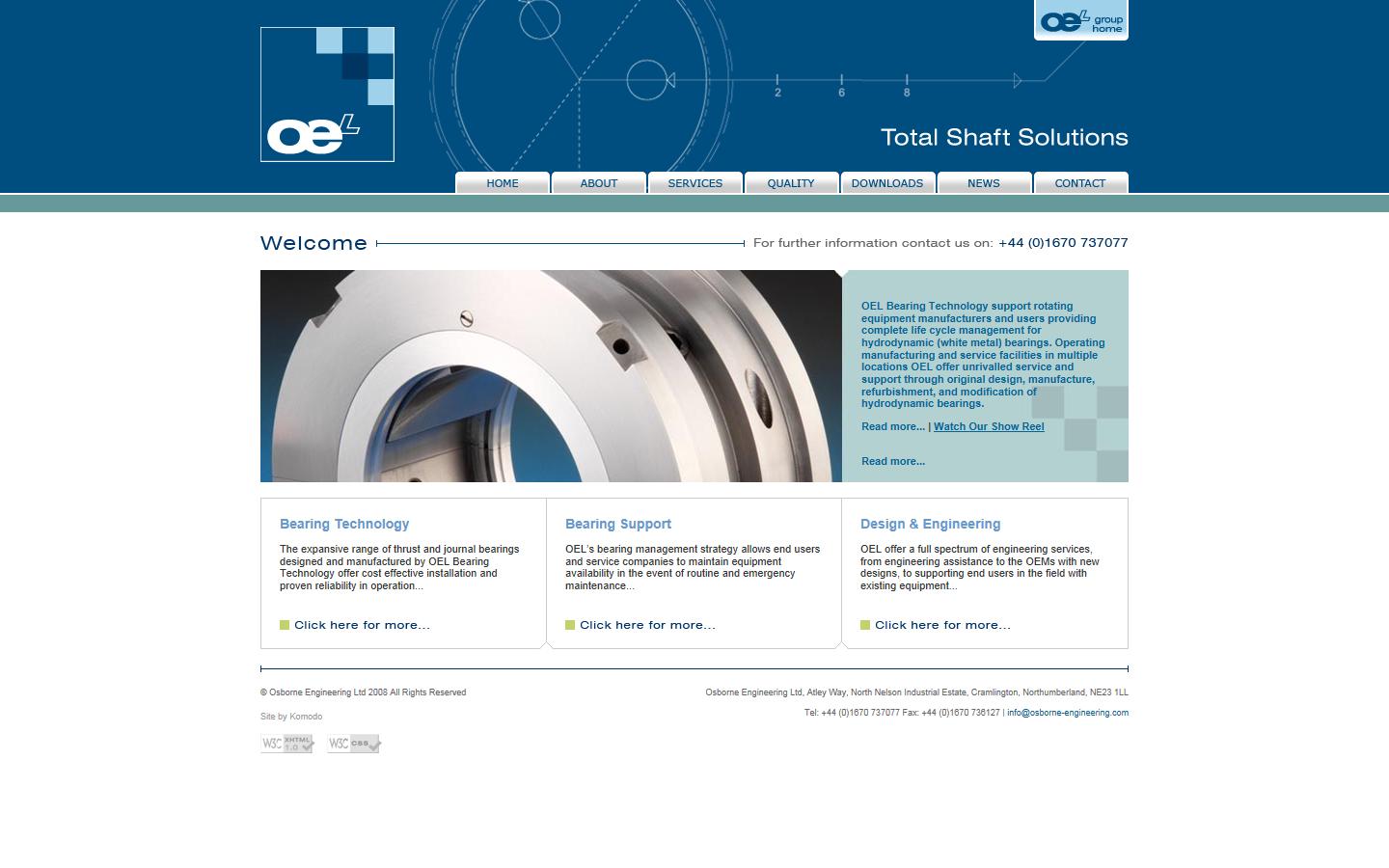Email info@osborne-engineering.com via footer link
1389x868 pixels.
(1066, 713)
